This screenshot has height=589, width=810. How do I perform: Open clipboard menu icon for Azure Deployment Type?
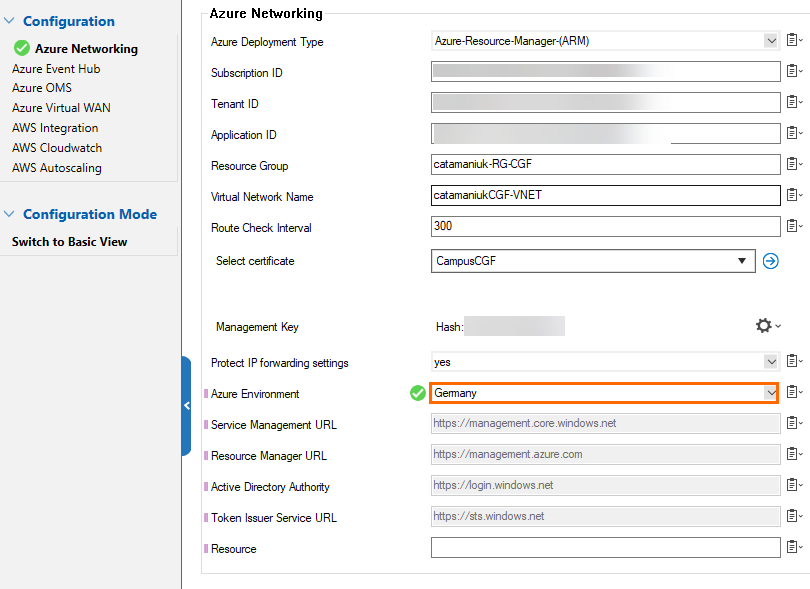pos(794,40)
